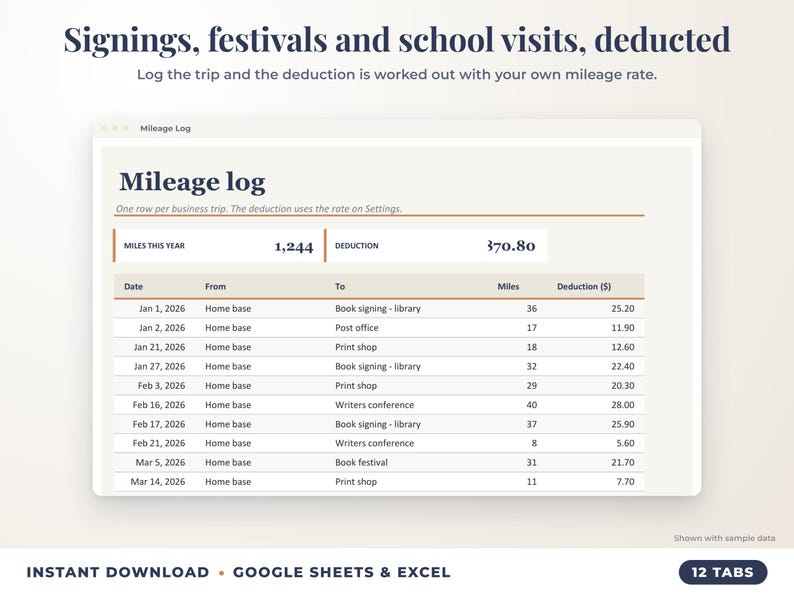Click miles value 36
This screenshot has width=794, height=596.
pyautogui.click(x=531, y=308)
